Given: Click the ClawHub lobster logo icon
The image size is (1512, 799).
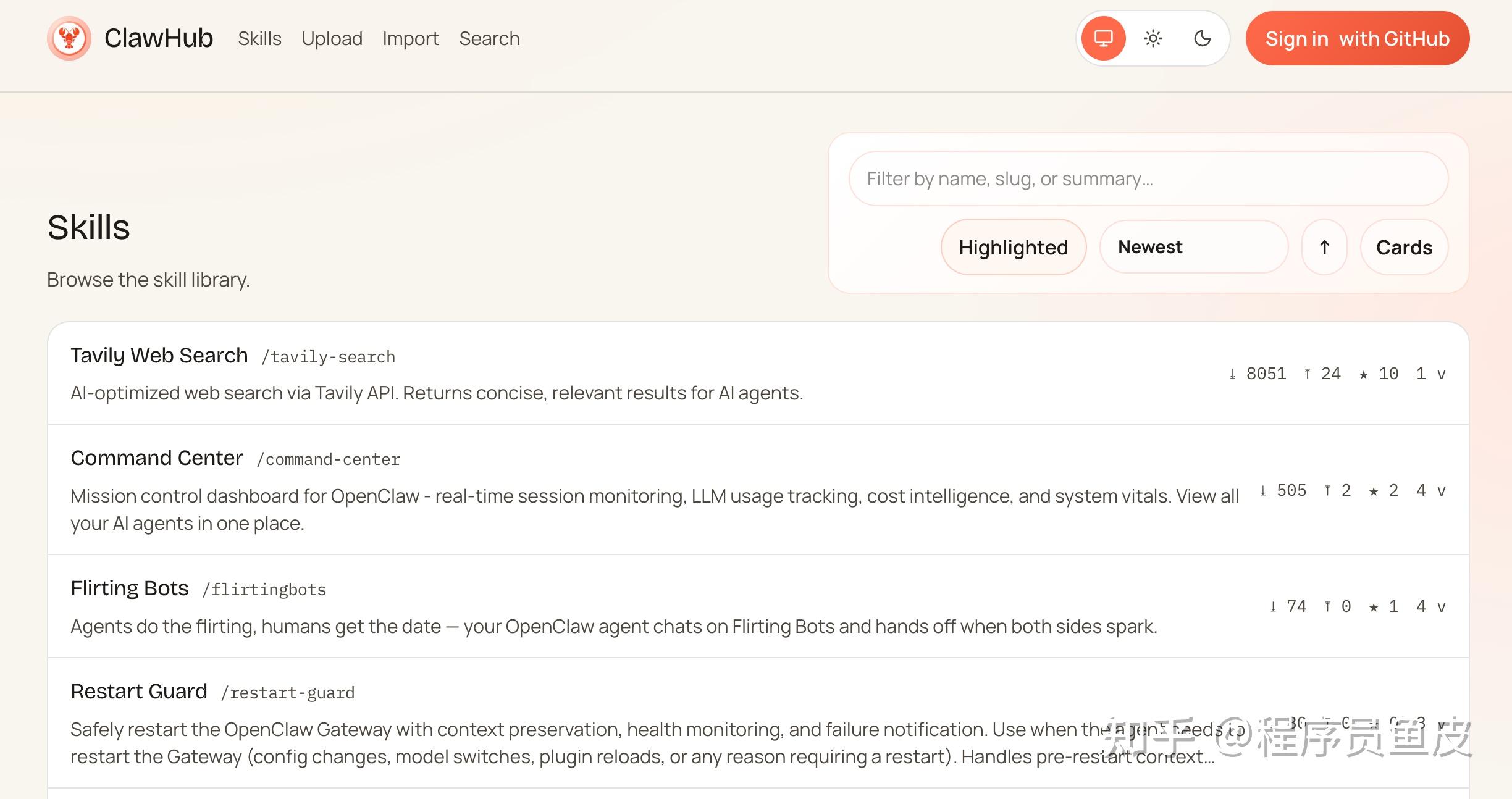Looking at the screenshot, I should 69,38.
